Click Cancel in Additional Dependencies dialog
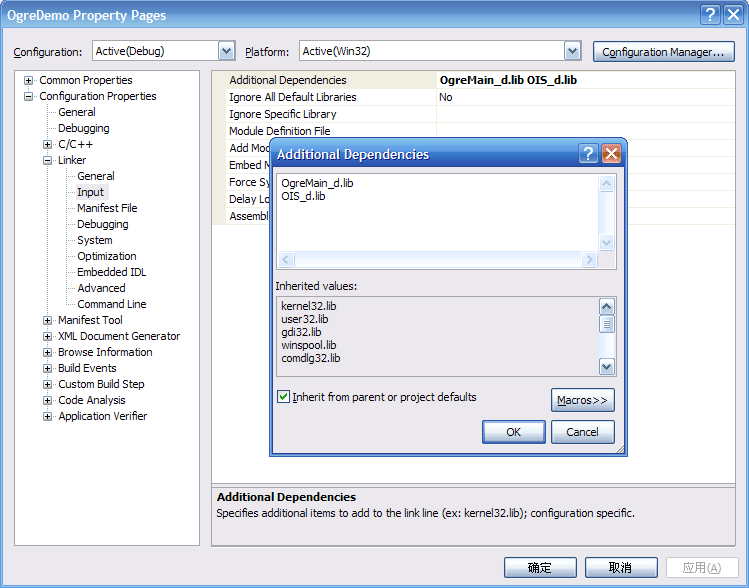Screen dimensions: 749x588 [582, 432]
